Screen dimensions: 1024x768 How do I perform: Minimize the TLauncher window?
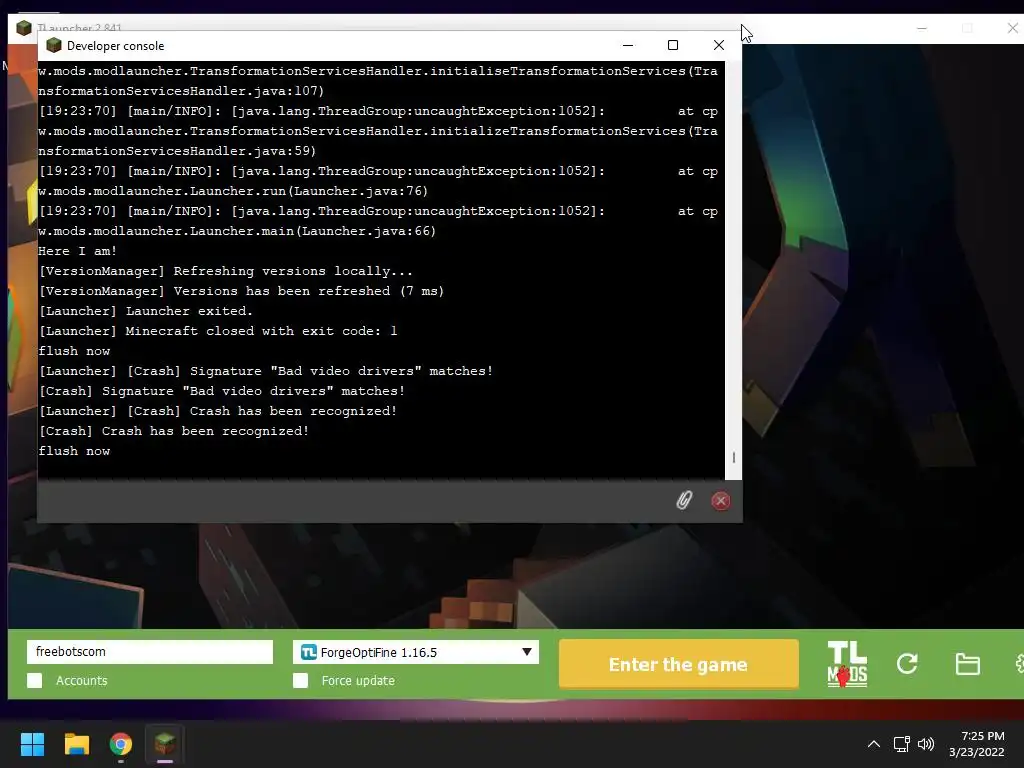pos(921,28)
